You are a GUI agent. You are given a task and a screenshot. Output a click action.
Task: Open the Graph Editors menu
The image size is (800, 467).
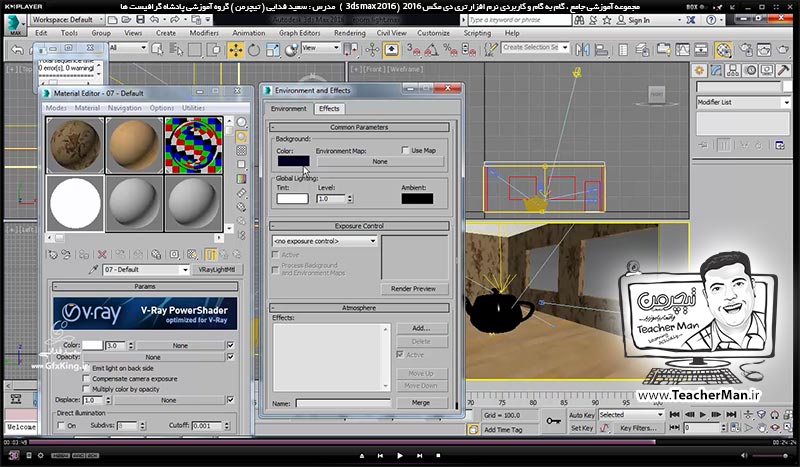pos(299,33)
